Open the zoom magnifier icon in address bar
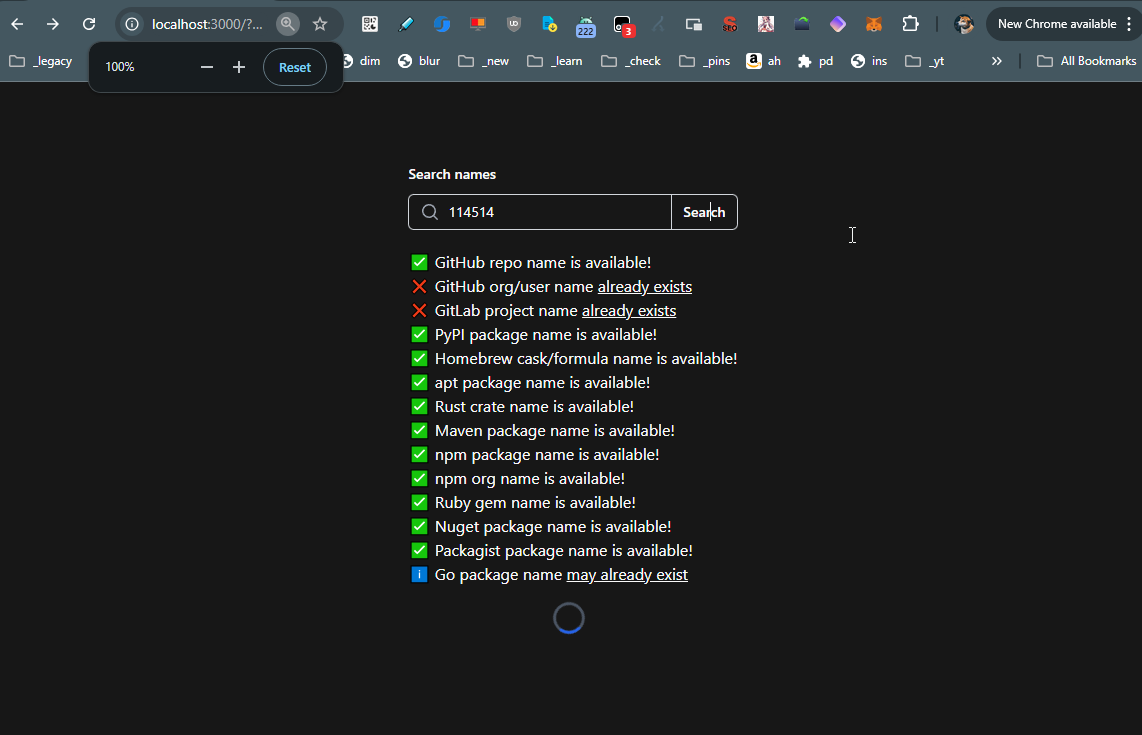 [288, 24]
